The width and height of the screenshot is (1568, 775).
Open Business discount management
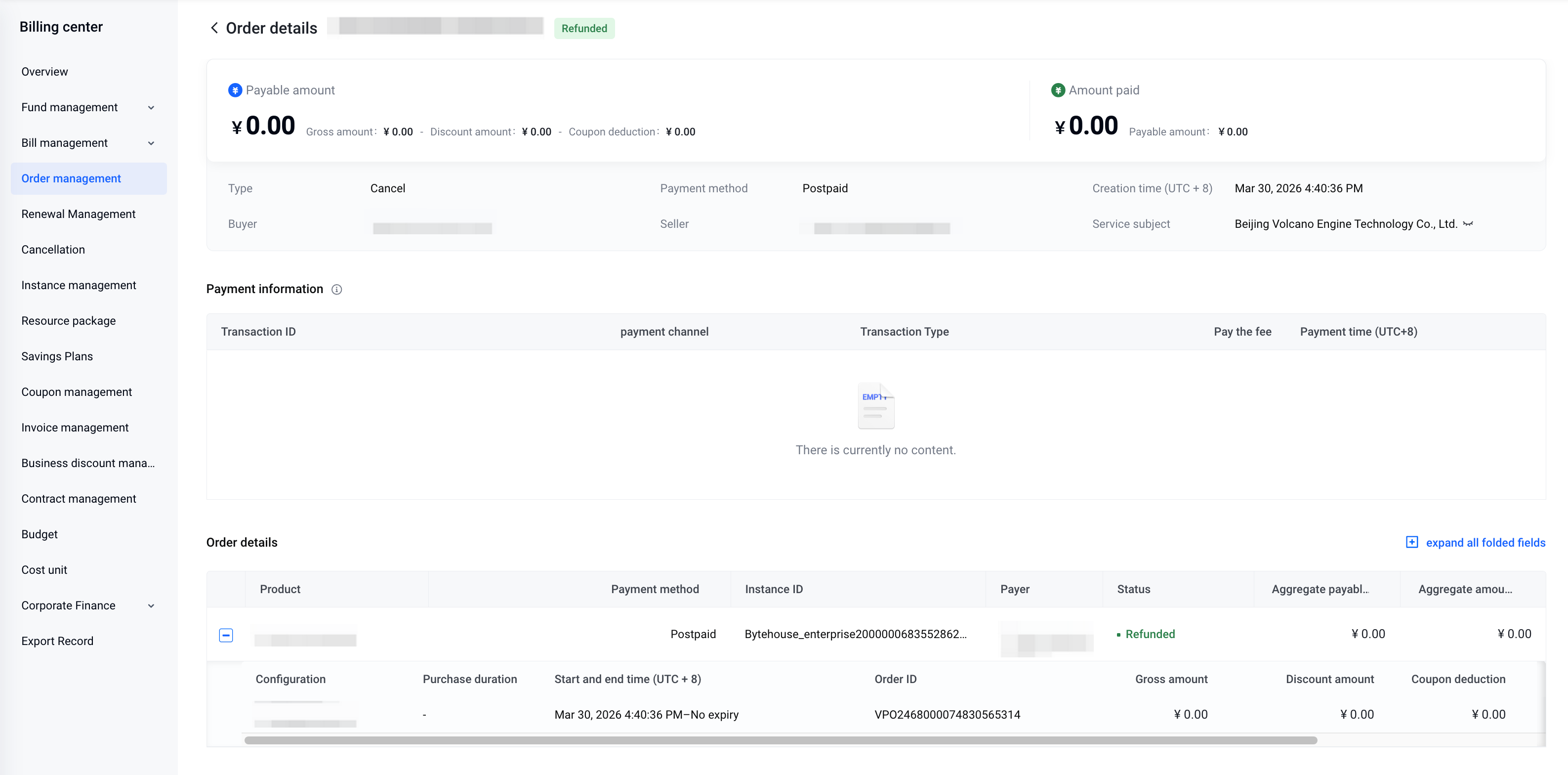coord(88,463)
